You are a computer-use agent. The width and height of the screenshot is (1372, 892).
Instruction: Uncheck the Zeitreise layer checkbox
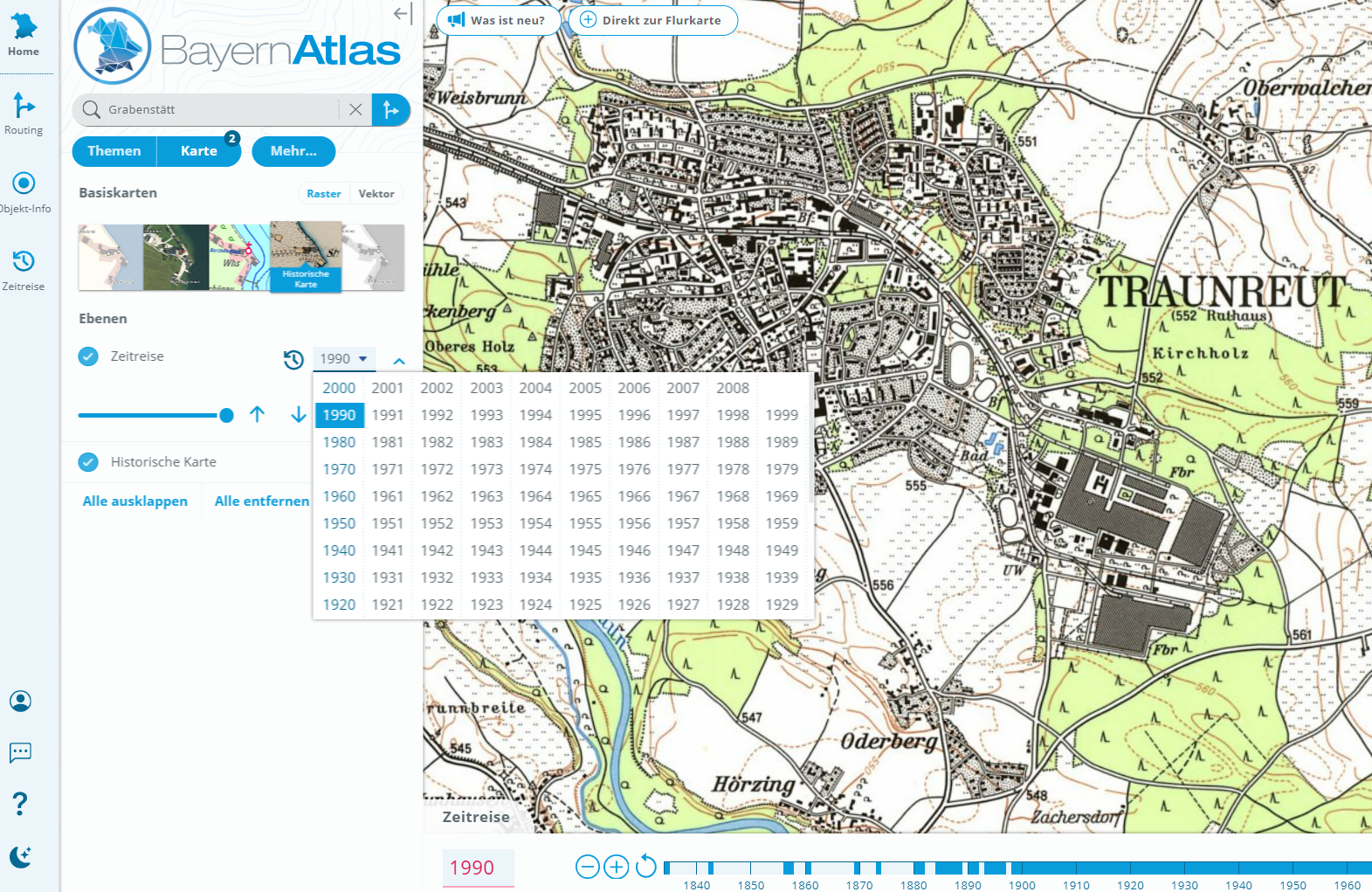tap(88, 356)
